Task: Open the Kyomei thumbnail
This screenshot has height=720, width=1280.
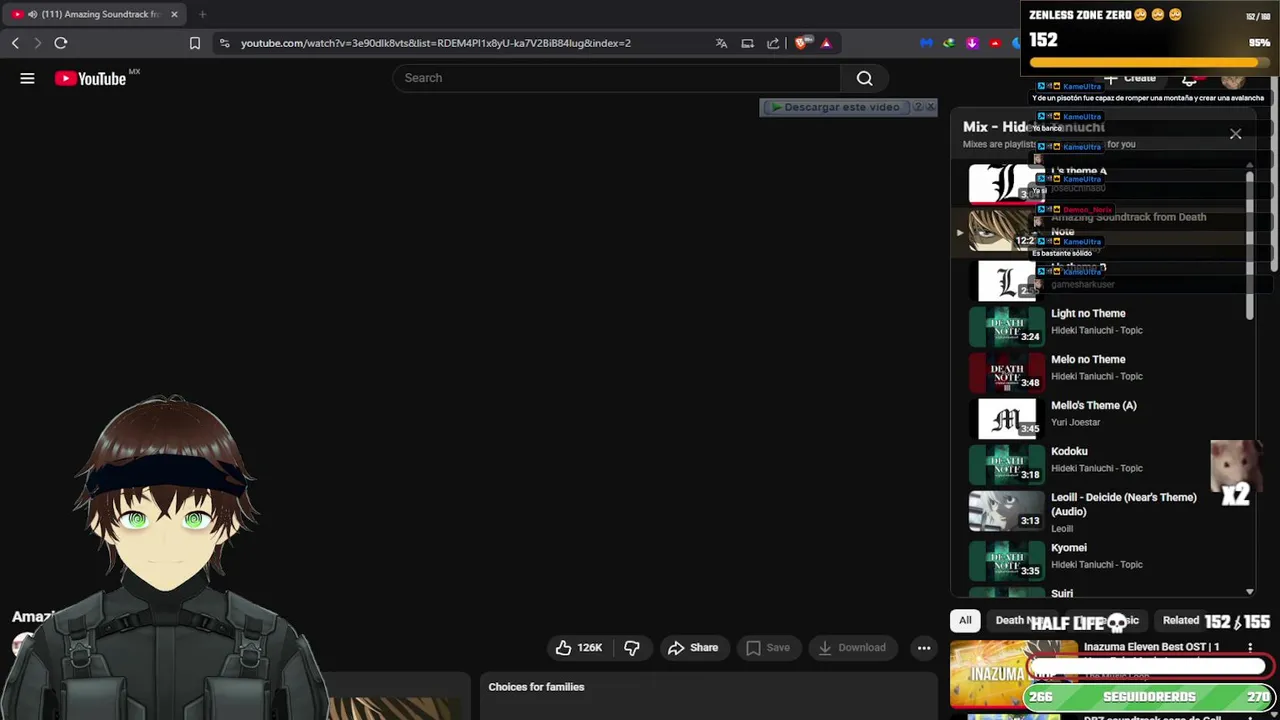Action: point(1006,560)
